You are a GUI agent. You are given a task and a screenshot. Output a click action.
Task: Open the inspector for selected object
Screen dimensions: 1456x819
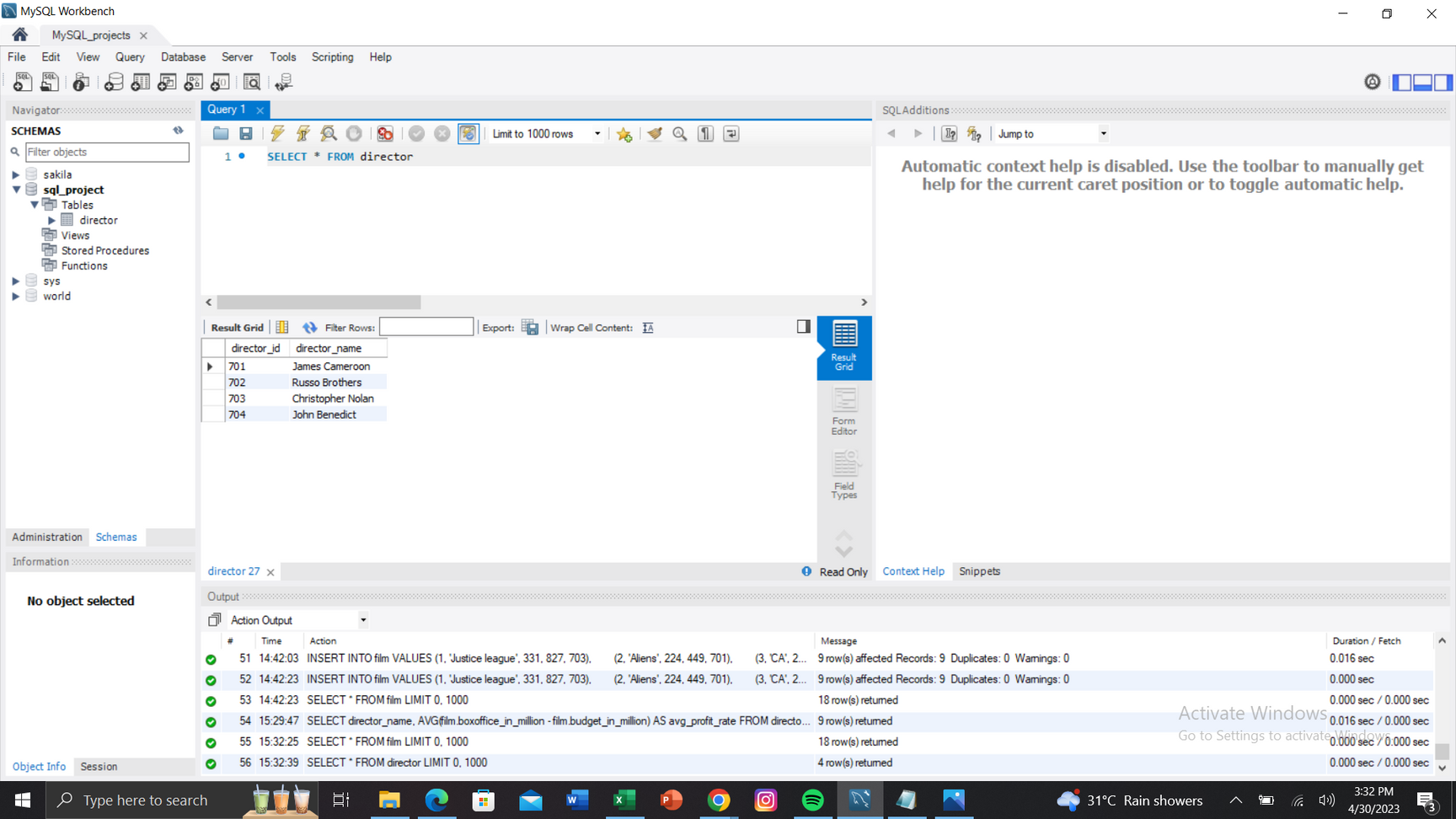click(x=81, y=82)
